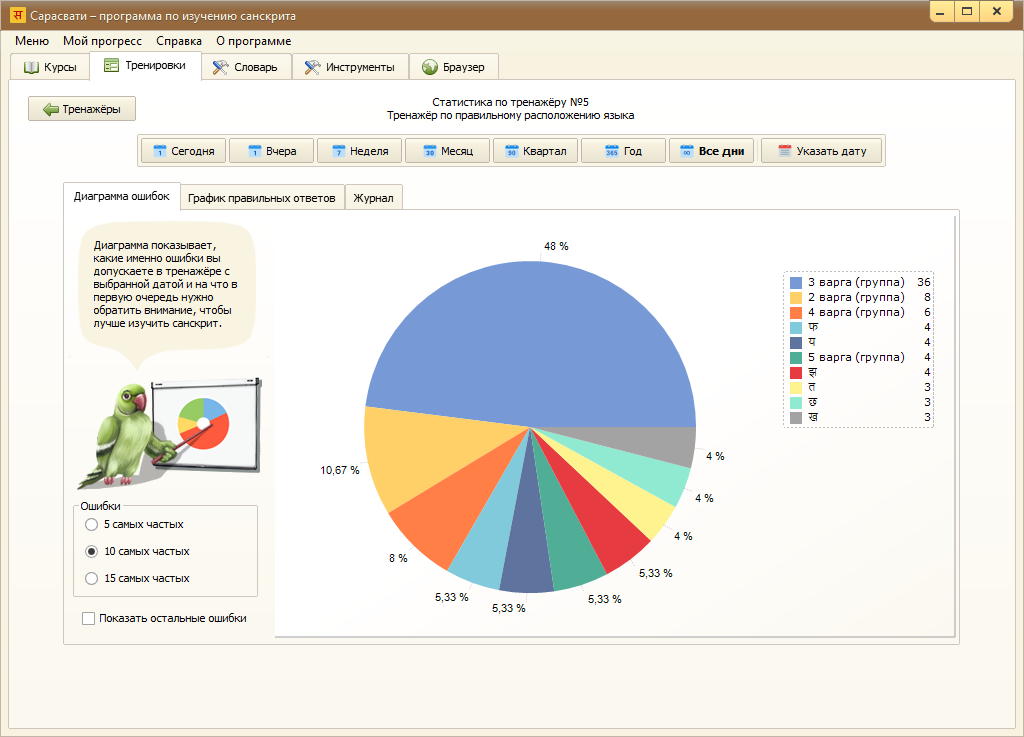
Task: Click the globe icon on Браузер tab
Action: point(430,67)
